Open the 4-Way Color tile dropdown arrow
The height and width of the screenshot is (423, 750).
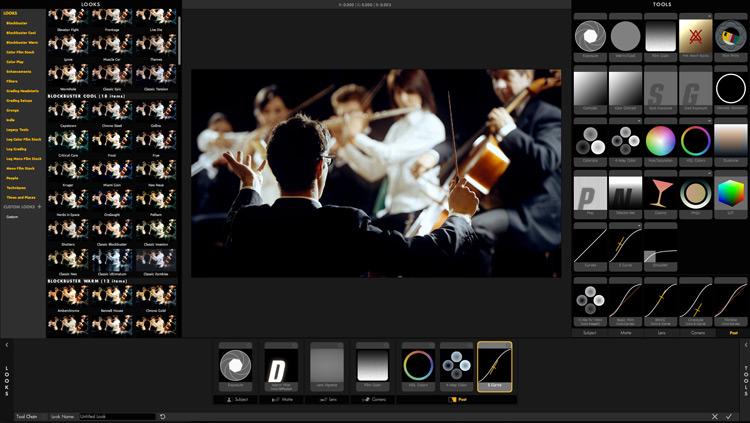(x=639, y=121)
